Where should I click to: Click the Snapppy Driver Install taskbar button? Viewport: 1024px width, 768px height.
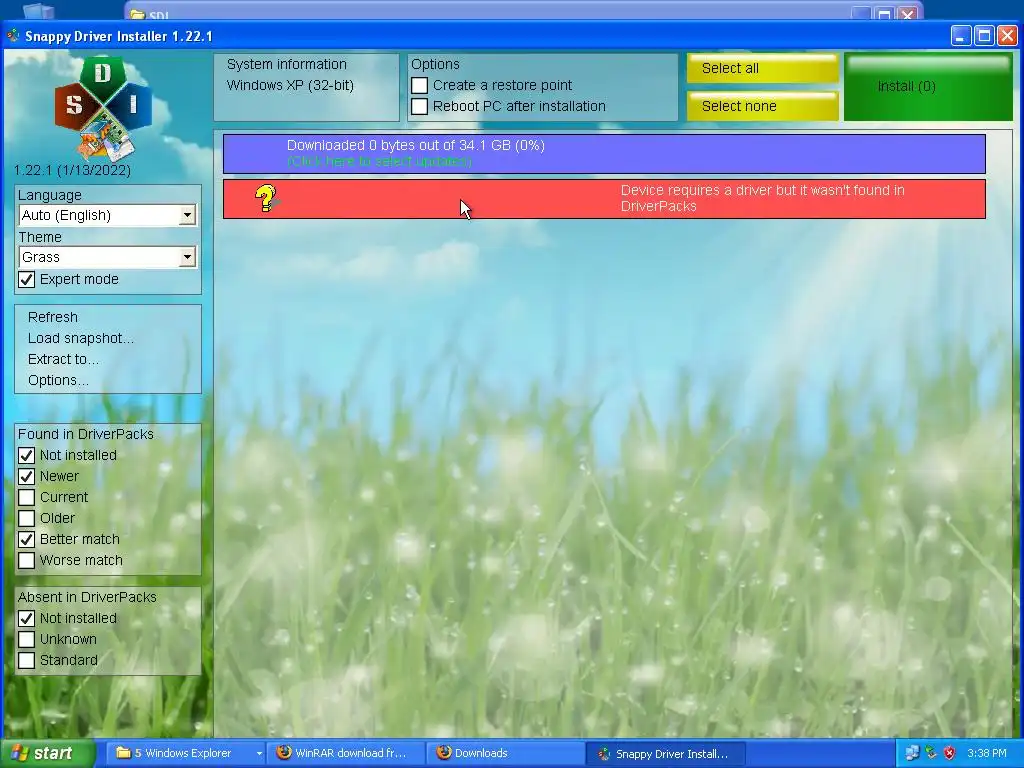(x=665, y=754)
